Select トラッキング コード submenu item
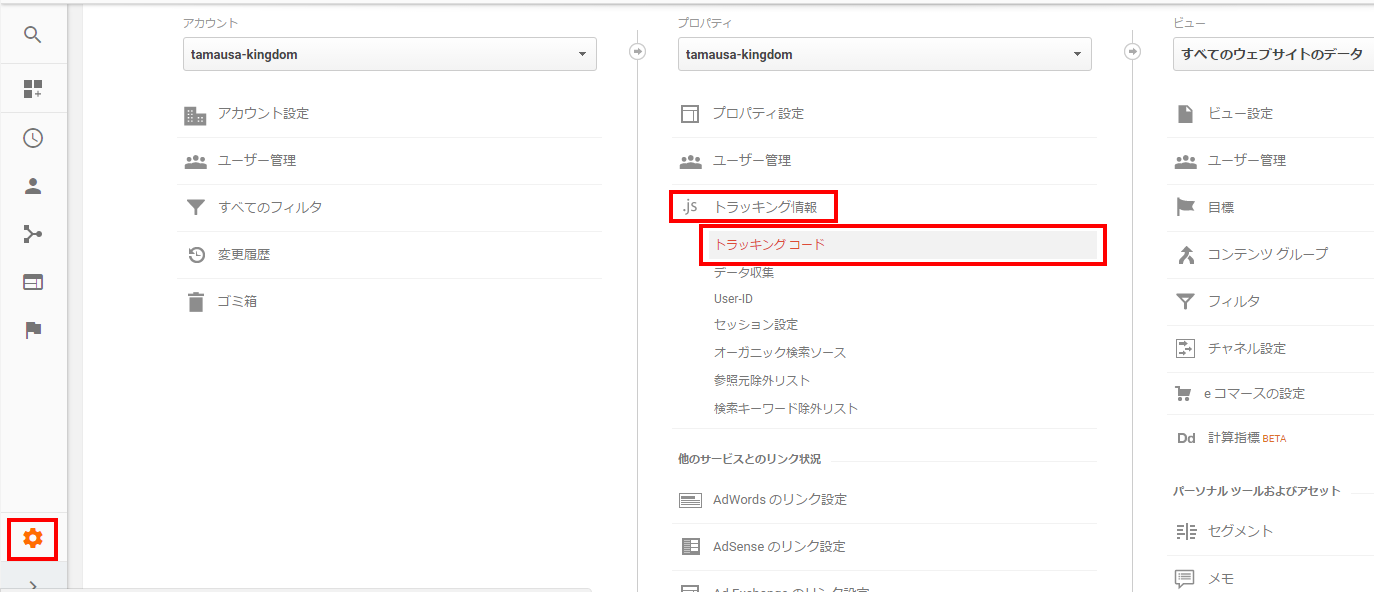The width and height of the screenshot is (1374, 592). [769, 244]
